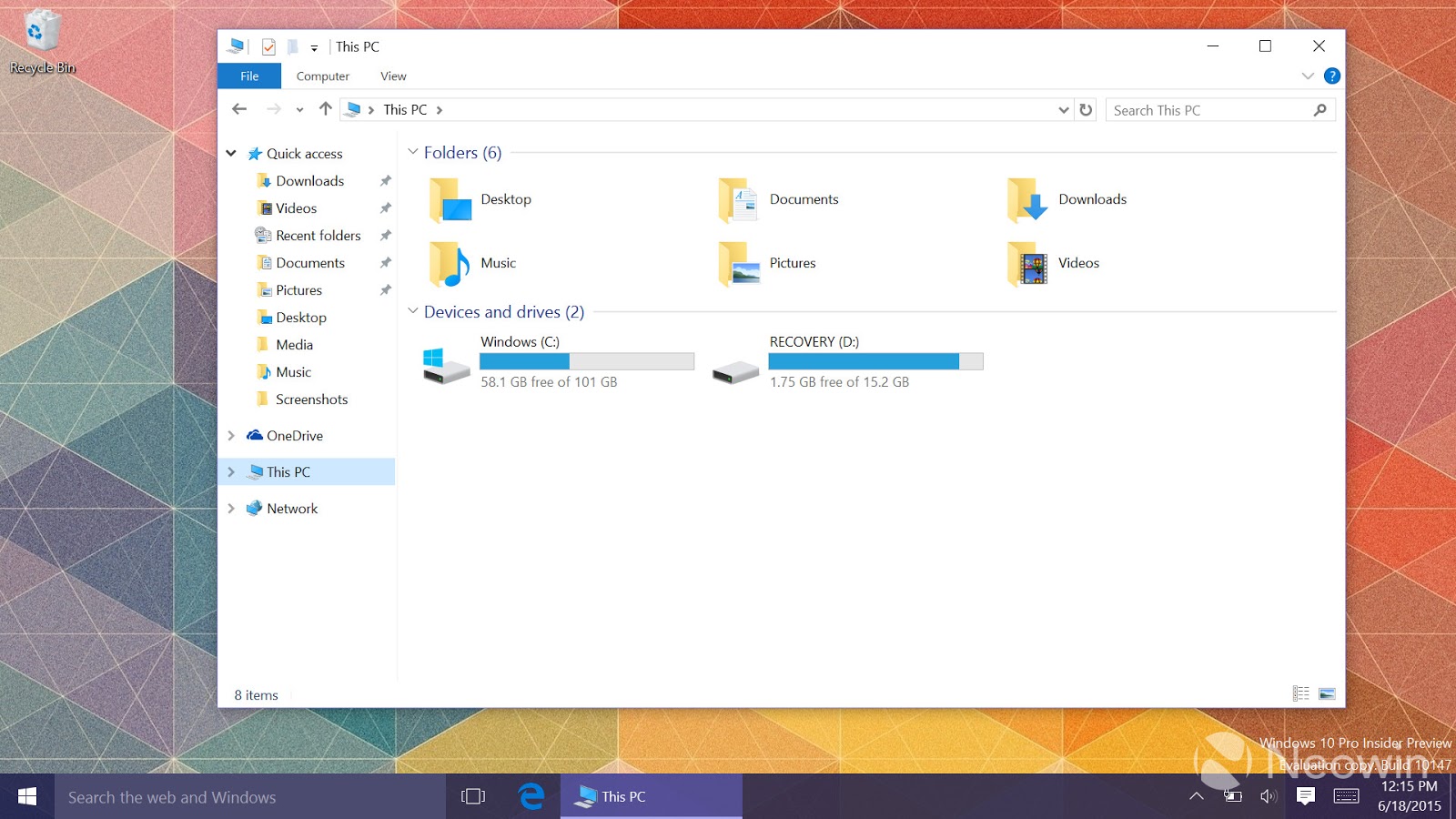
Task: Open Task View on the taskbar
Action: coord(473,796)
